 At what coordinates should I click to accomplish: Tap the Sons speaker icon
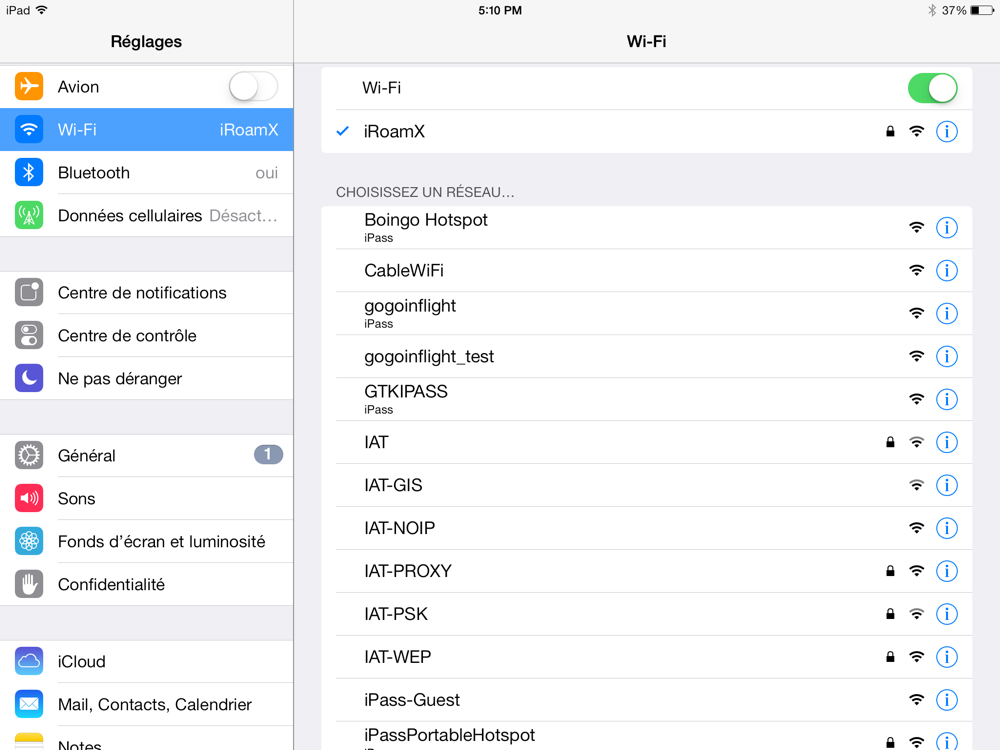29,499
